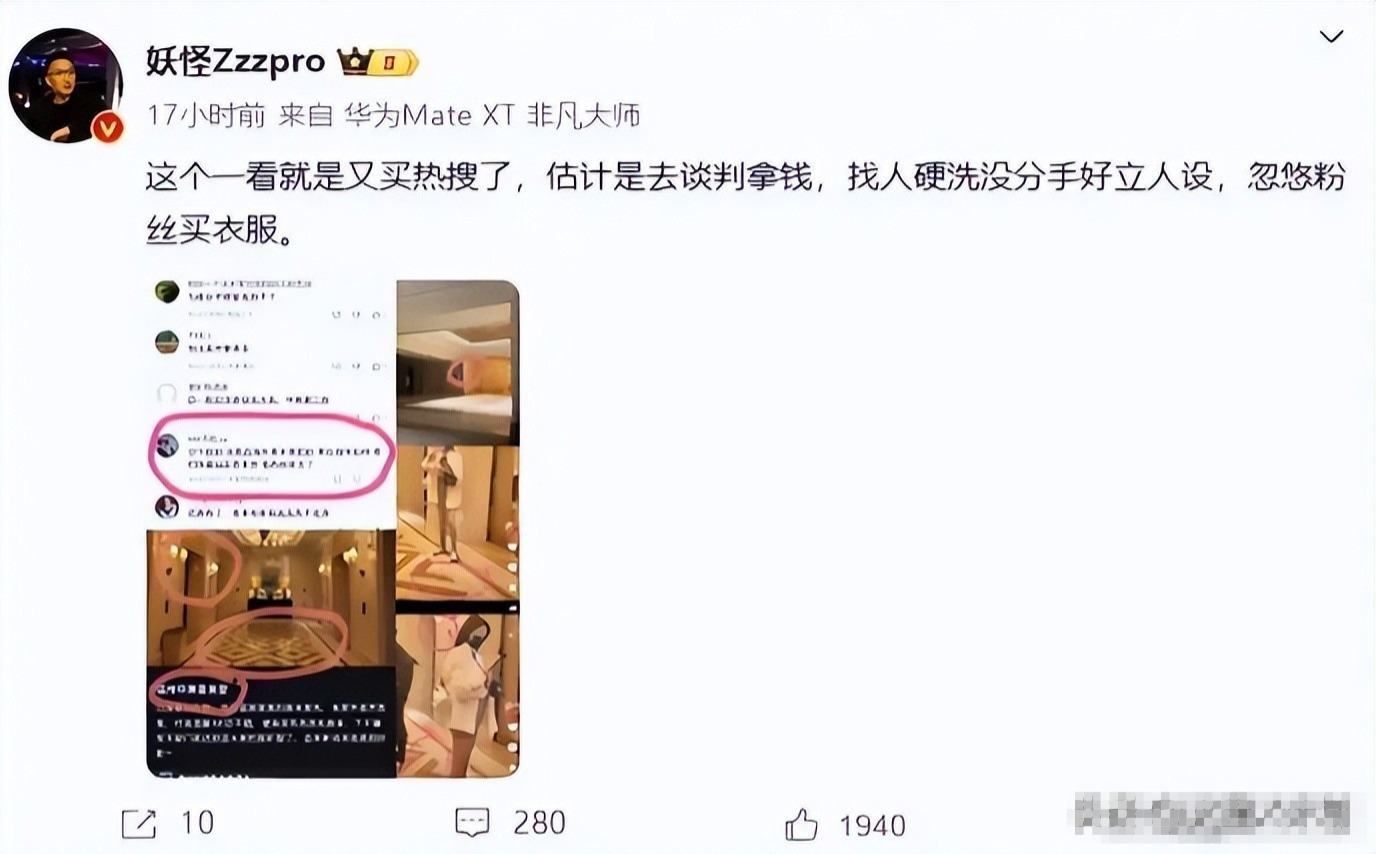Click the 妖怪Zzzpro profile avatar
This screenshot has width=1376, height=854.
coord(65,85)
